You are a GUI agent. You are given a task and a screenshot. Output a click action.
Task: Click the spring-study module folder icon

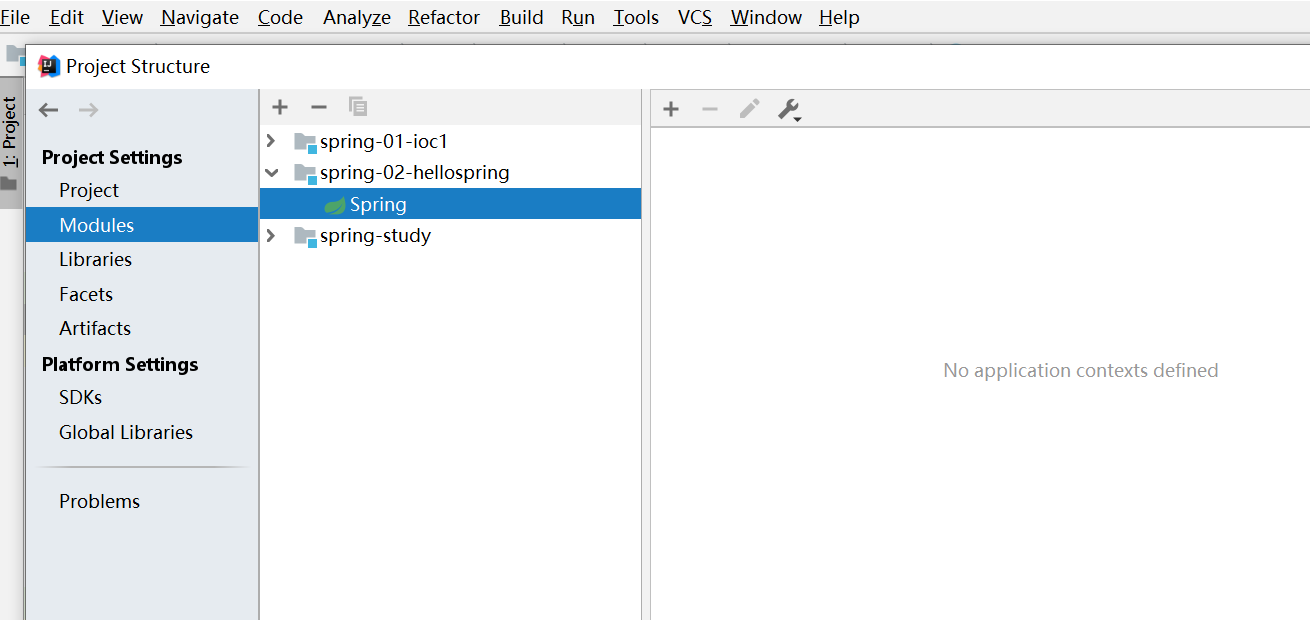pos(305,236)
